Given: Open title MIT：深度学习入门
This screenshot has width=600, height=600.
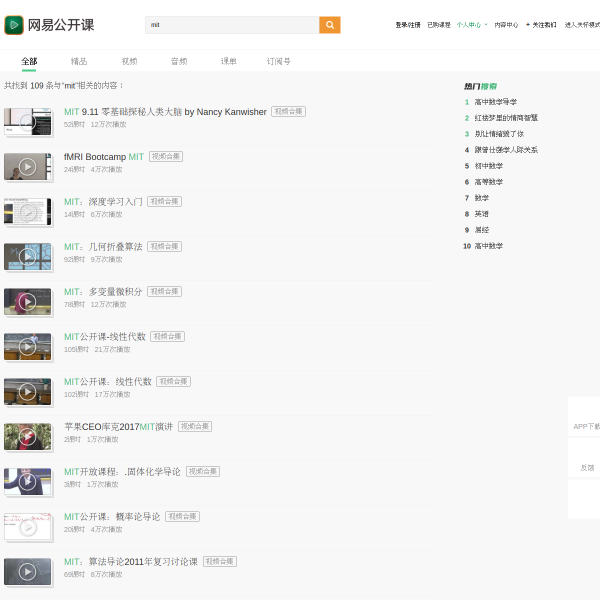Looking at the screenshot, I should tap(103, 202).
